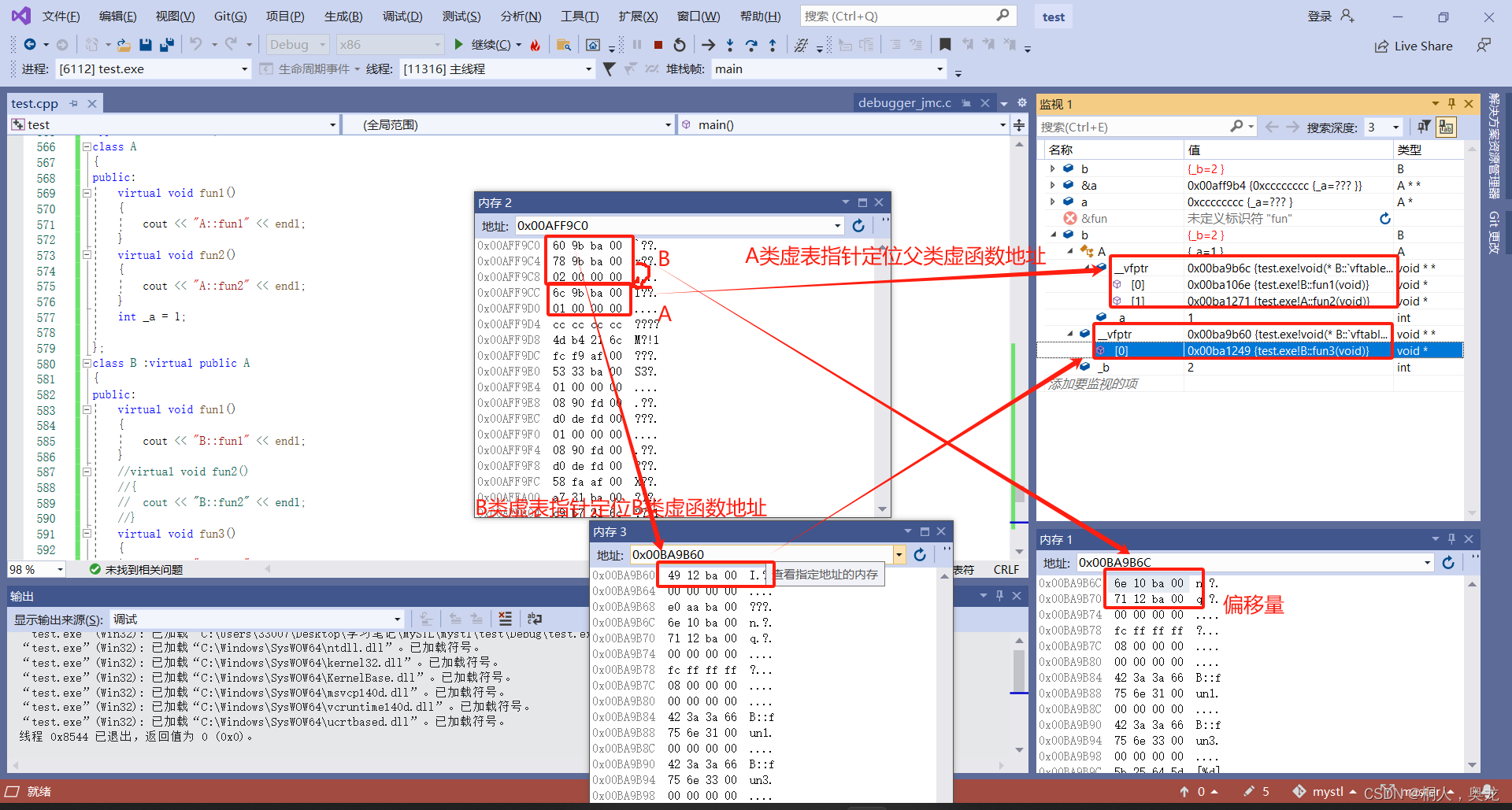The image size is (1512, 810).
Task: Click the 未找到相关问题 status indicator
Action: (136, 569)
